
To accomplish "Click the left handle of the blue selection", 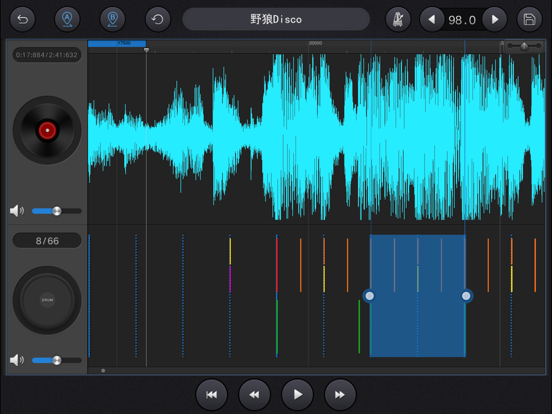I will coord(369,296).
